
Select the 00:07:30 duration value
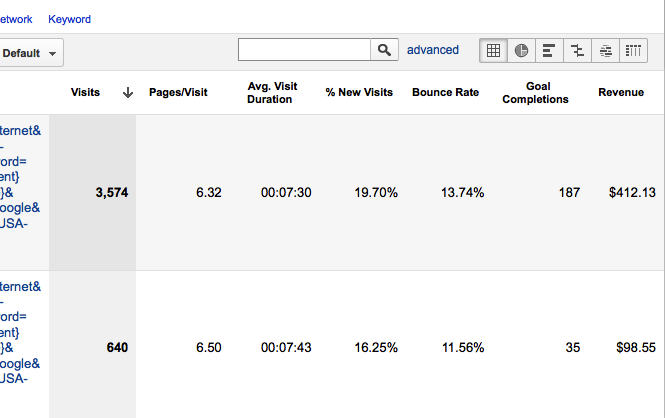[286, 193]
